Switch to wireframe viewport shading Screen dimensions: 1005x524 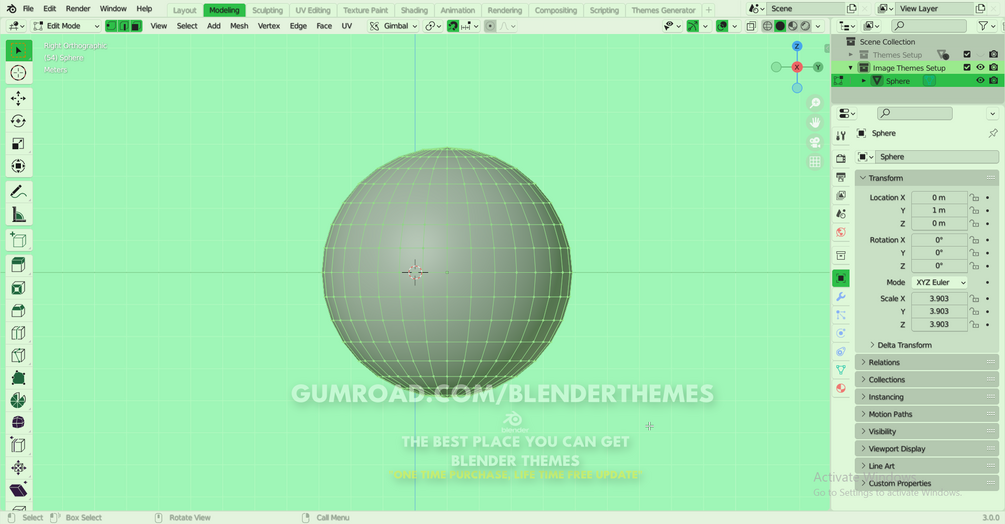pyautogui.click(x=767, y=26)
